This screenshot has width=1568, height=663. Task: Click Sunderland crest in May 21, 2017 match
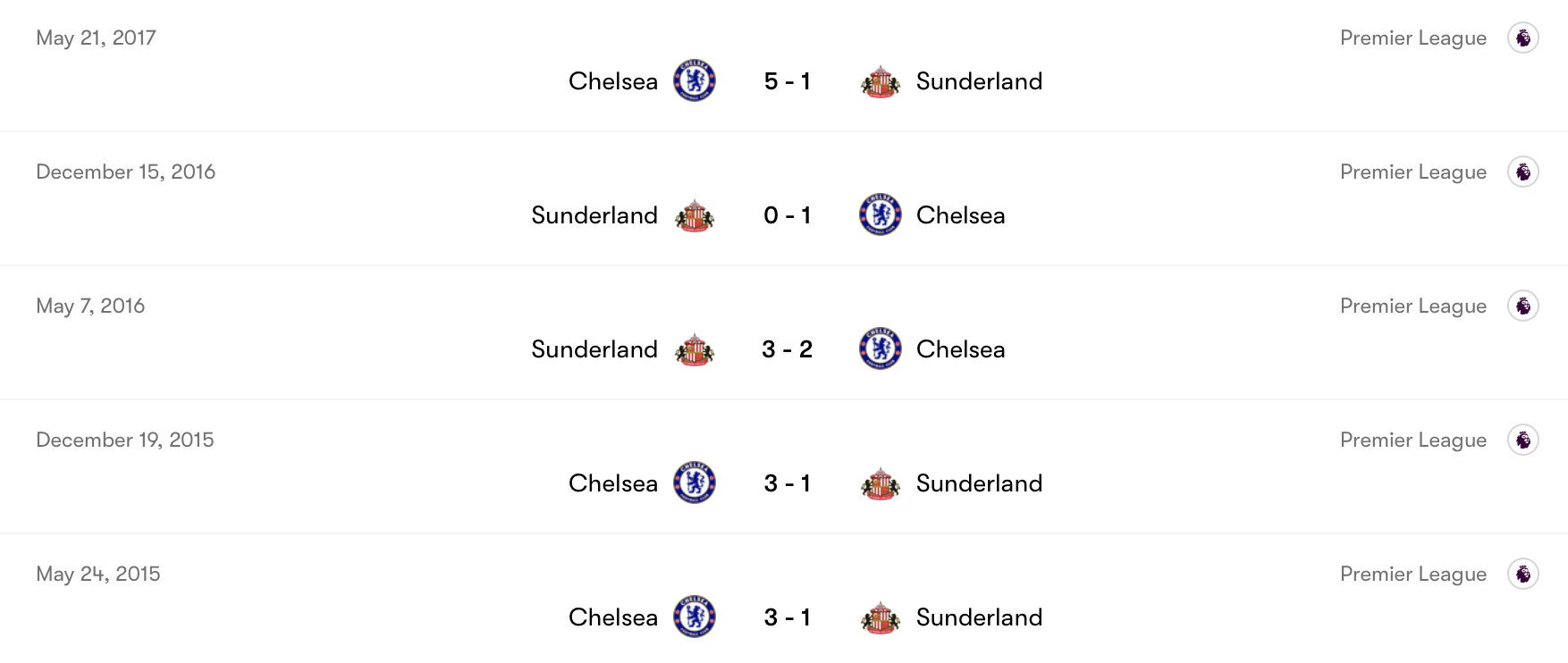click(x=881, y=81)
